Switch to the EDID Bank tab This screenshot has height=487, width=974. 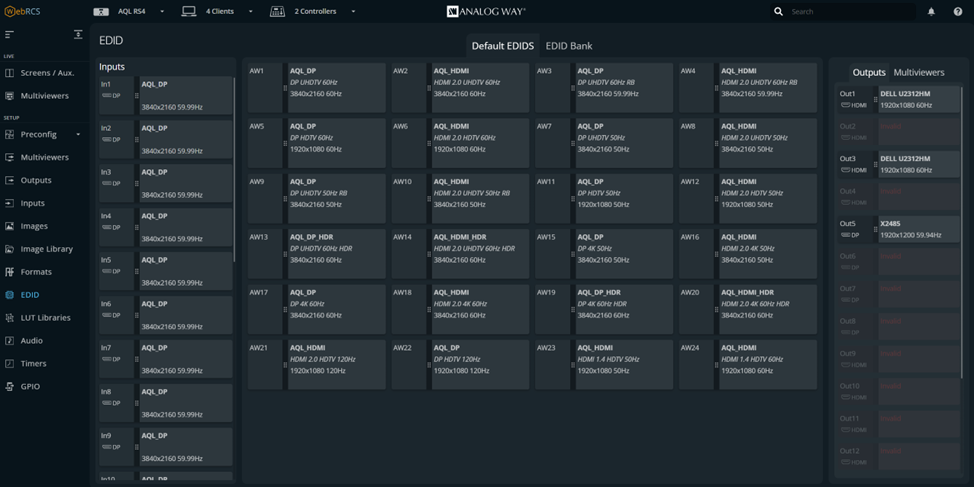(568, 46)
